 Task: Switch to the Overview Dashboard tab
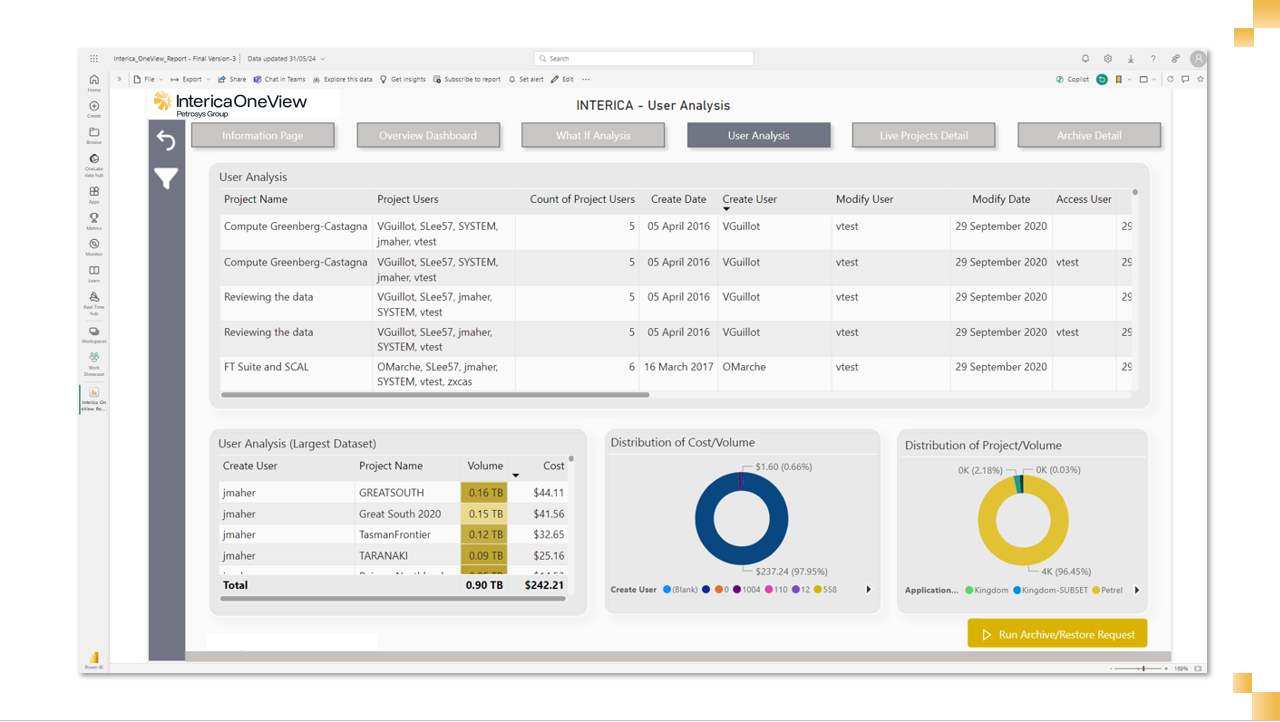click(x=427, y=136)
